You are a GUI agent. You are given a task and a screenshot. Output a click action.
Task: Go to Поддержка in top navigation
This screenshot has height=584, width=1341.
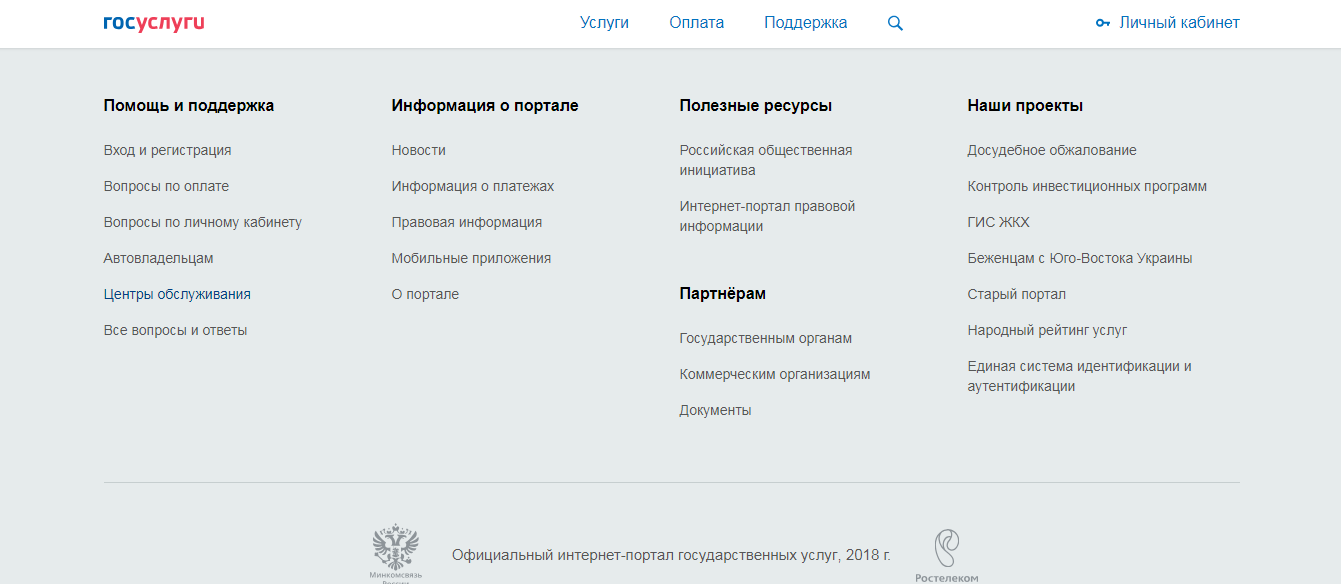pyautogui.click(x=805, y=23)
